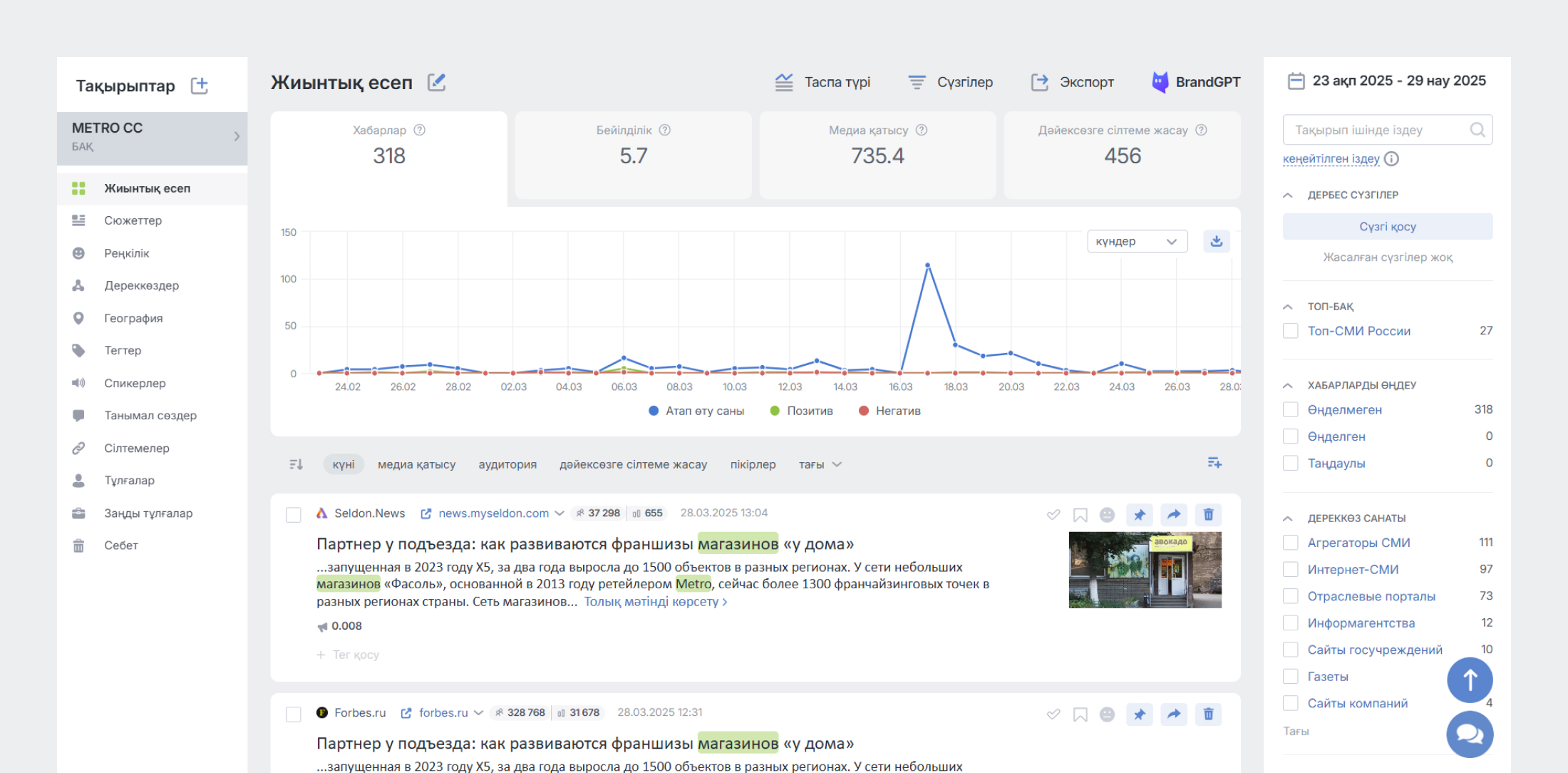Viewport: 1568px width, 773px height.
Task: Toggle the Позитив legend dot
Action: [775, 411]
